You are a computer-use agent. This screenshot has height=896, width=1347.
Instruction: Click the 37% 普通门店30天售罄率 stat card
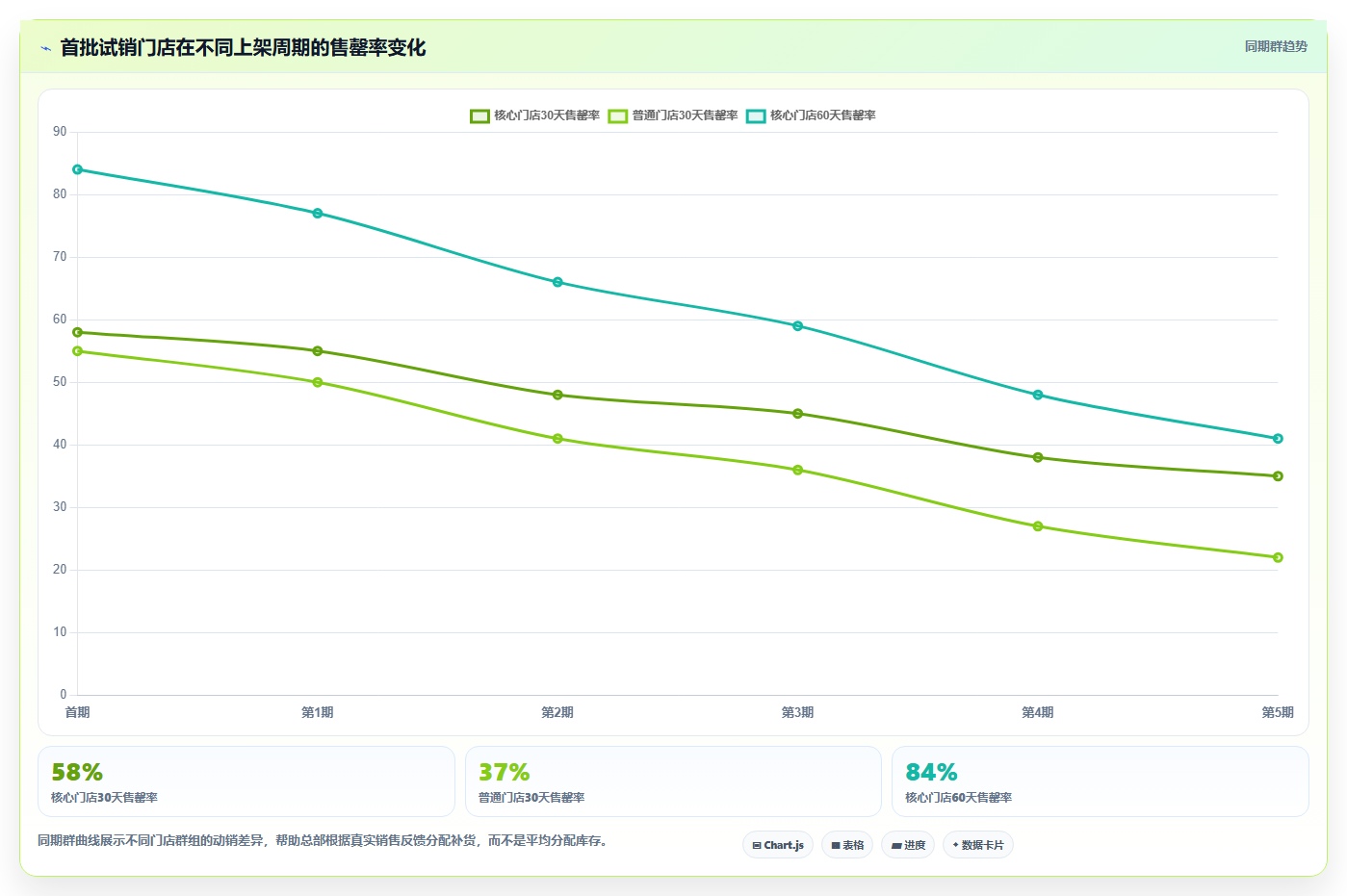(673, 781)
